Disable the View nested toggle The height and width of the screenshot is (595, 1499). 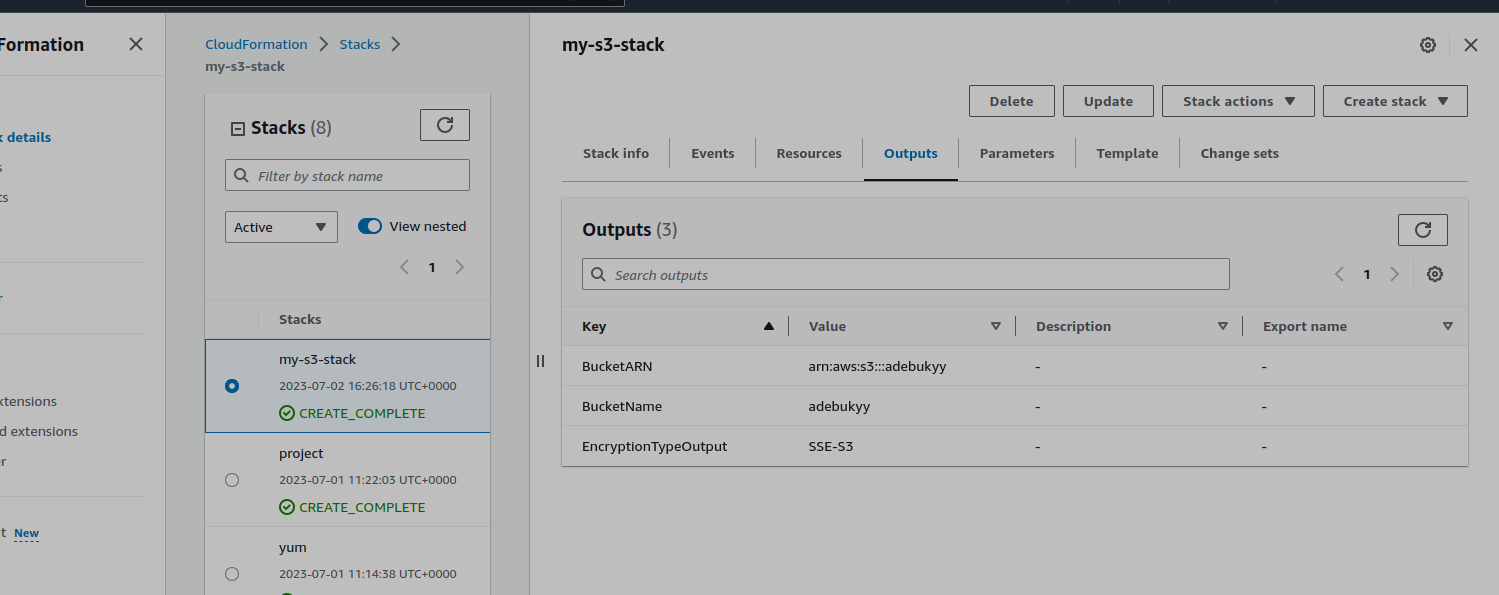click(x=369, y=226)
